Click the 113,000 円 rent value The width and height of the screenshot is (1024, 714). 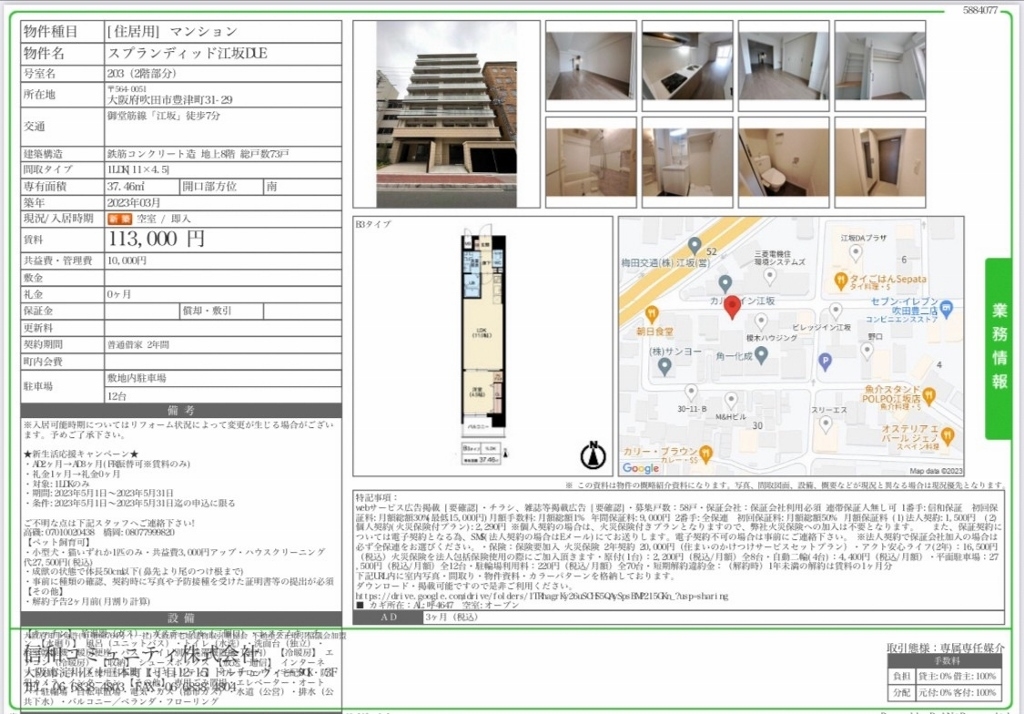tap(157, 239)
